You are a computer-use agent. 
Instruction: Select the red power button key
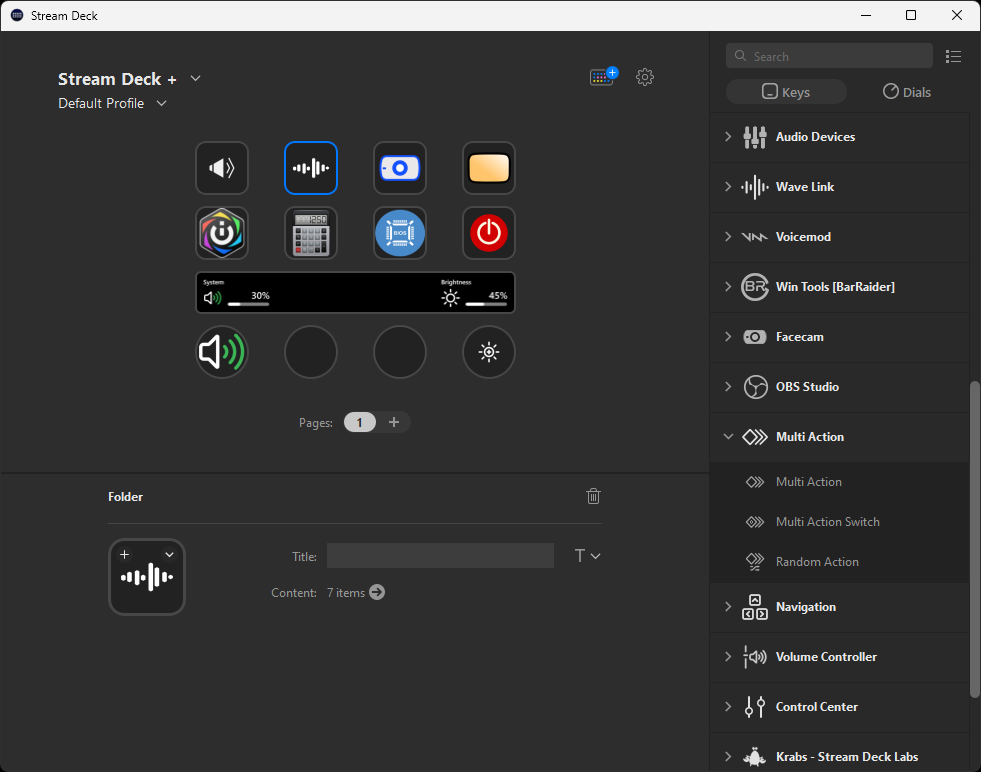click(489, 233)
